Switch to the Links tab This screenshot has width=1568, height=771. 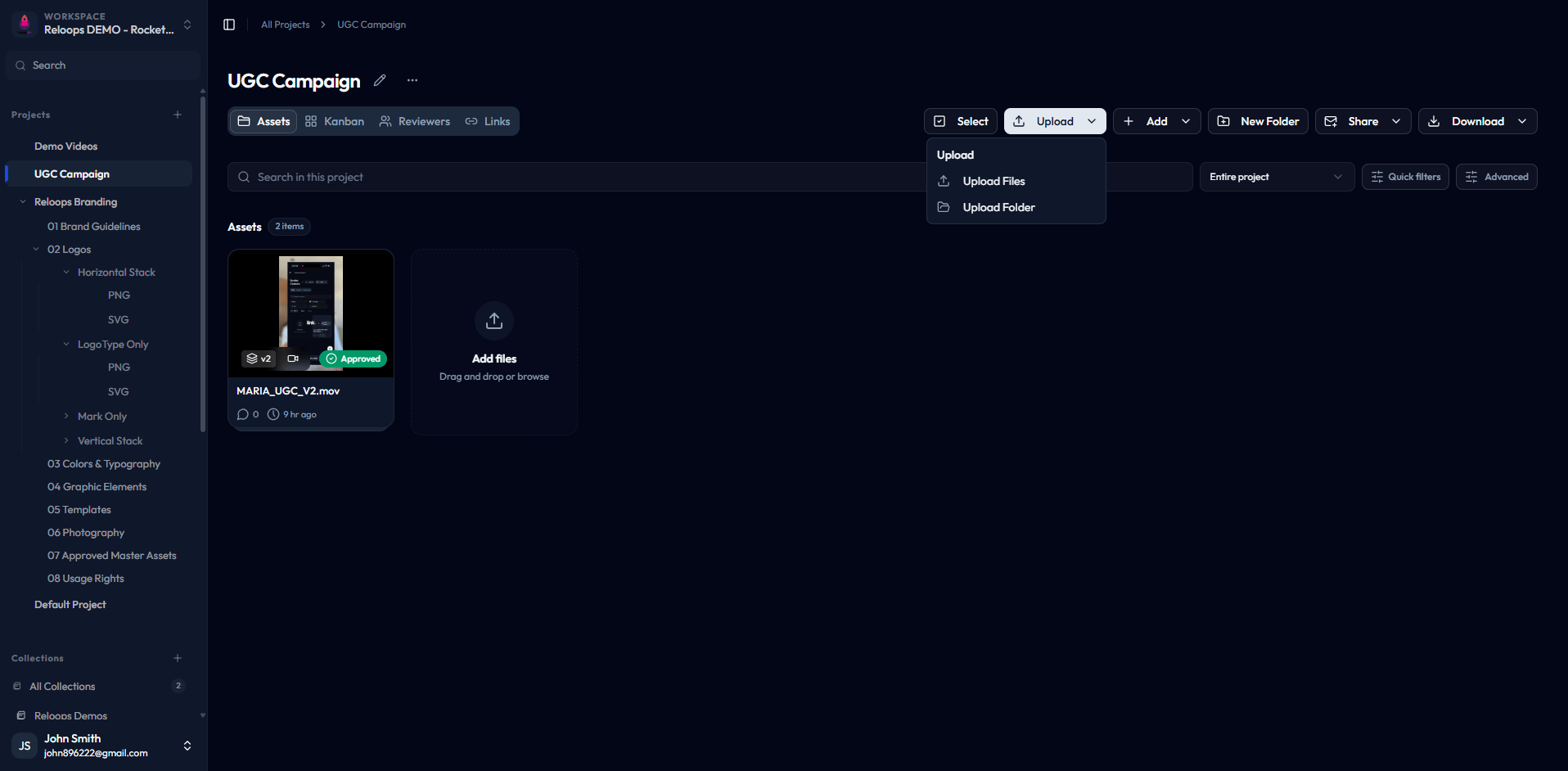click(488, 121)
